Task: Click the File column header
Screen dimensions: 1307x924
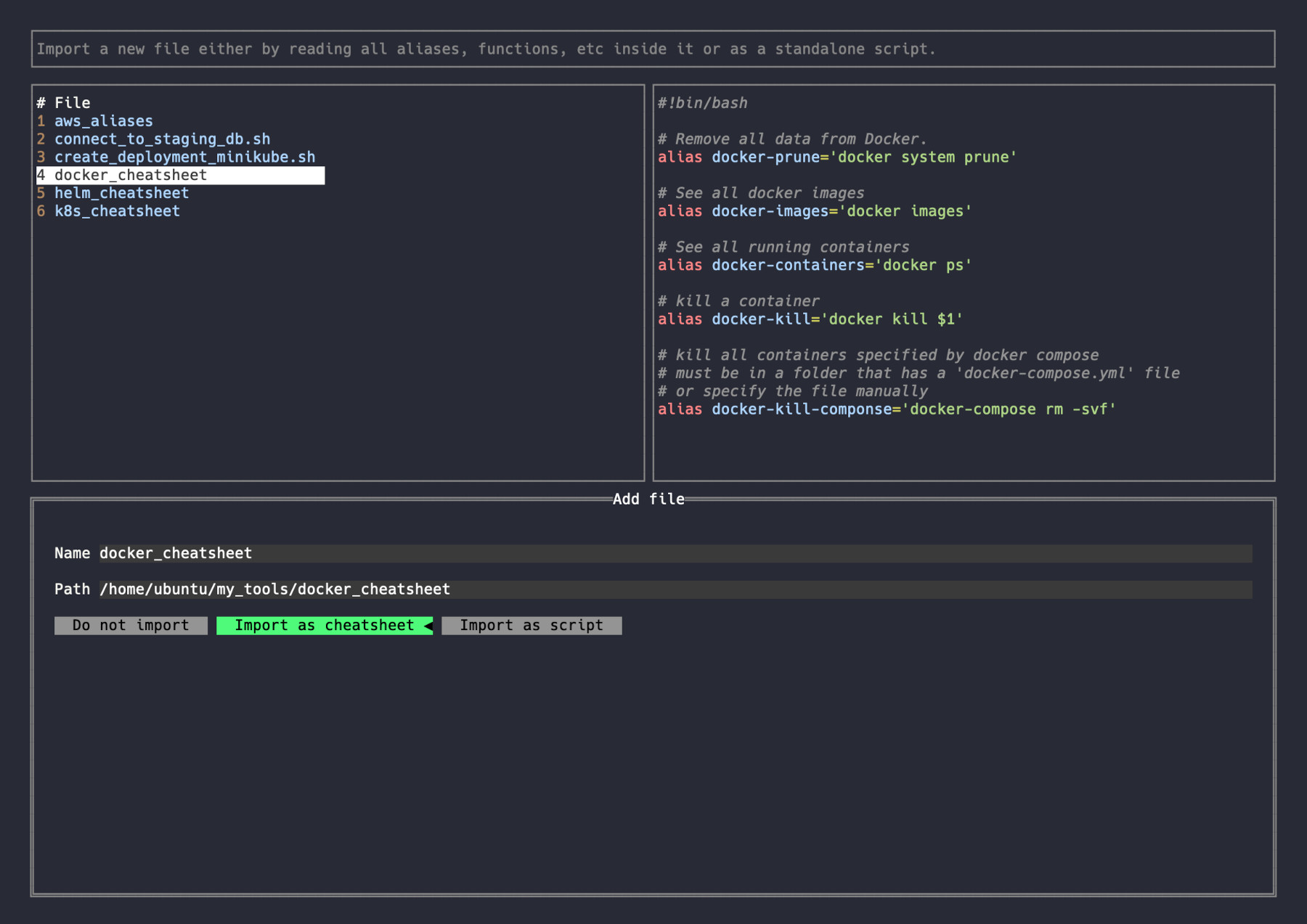Action: pyautogui.click(x=72, y=103)
